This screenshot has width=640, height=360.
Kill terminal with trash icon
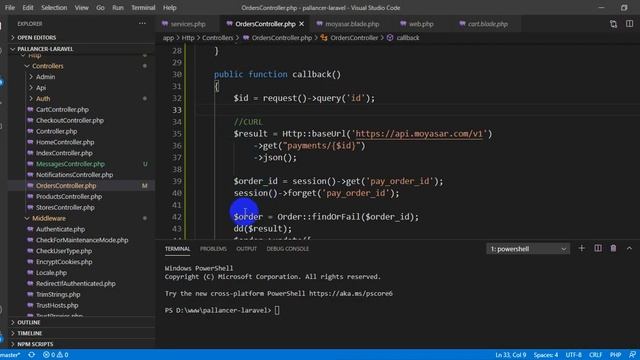click(x=613, y=249)
